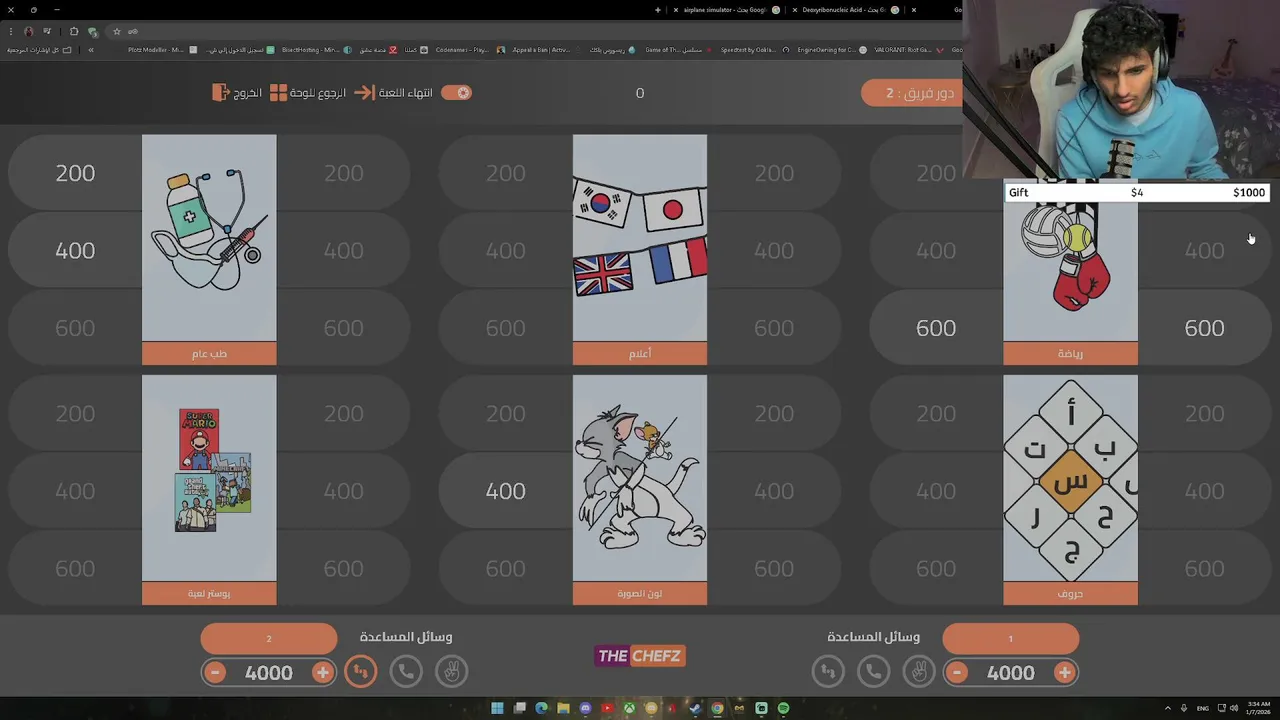
Task: Open the Codenames - Play bookmark
Action: point(468,50)
